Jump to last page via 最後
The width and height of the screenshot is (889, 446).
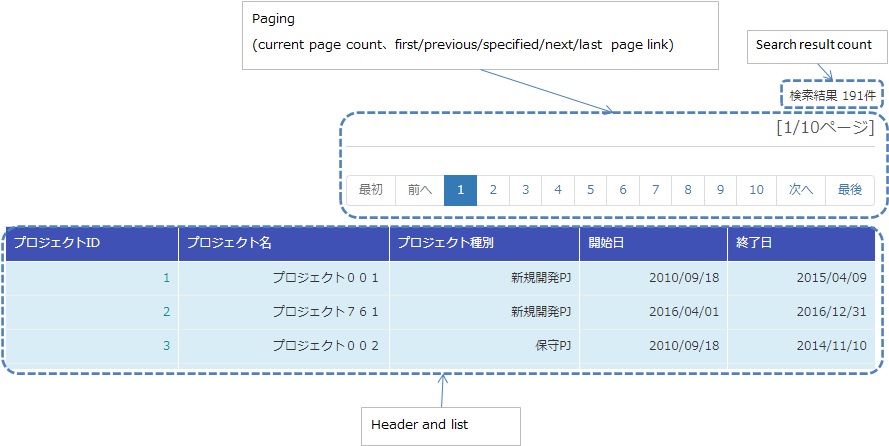tap(850, 190)
